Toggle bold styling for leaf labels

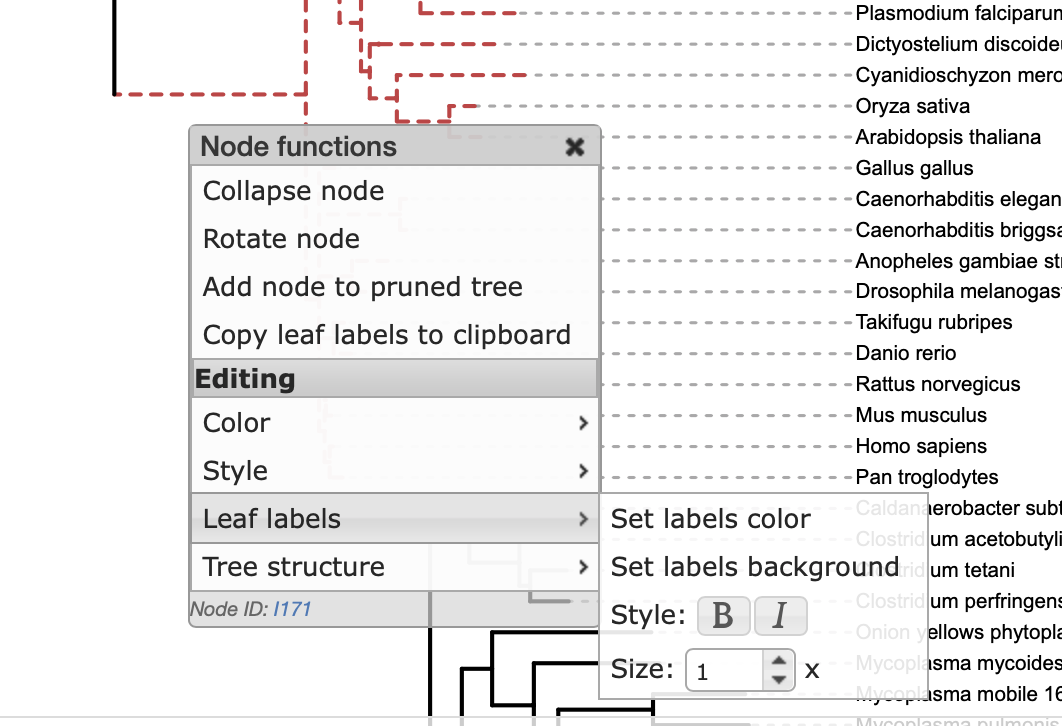point(723,615)
